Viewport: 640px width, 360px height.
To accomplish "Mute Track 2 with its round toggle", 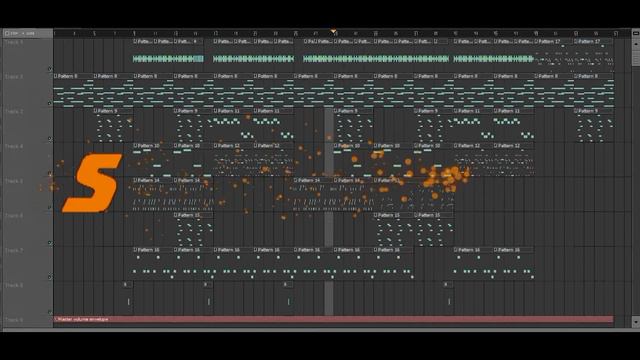I will (50, 138).
